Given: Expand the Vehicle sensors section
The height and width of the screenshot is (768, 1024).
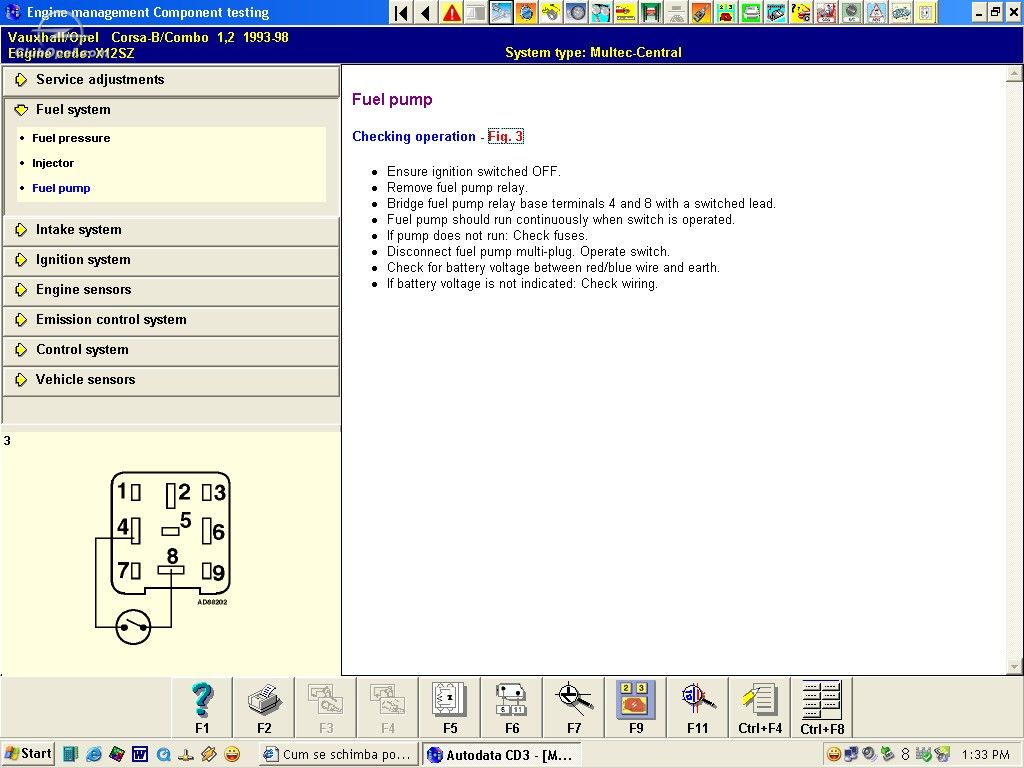Looking at the screenshot, I should pyautogui.click(x=171, y=380).
